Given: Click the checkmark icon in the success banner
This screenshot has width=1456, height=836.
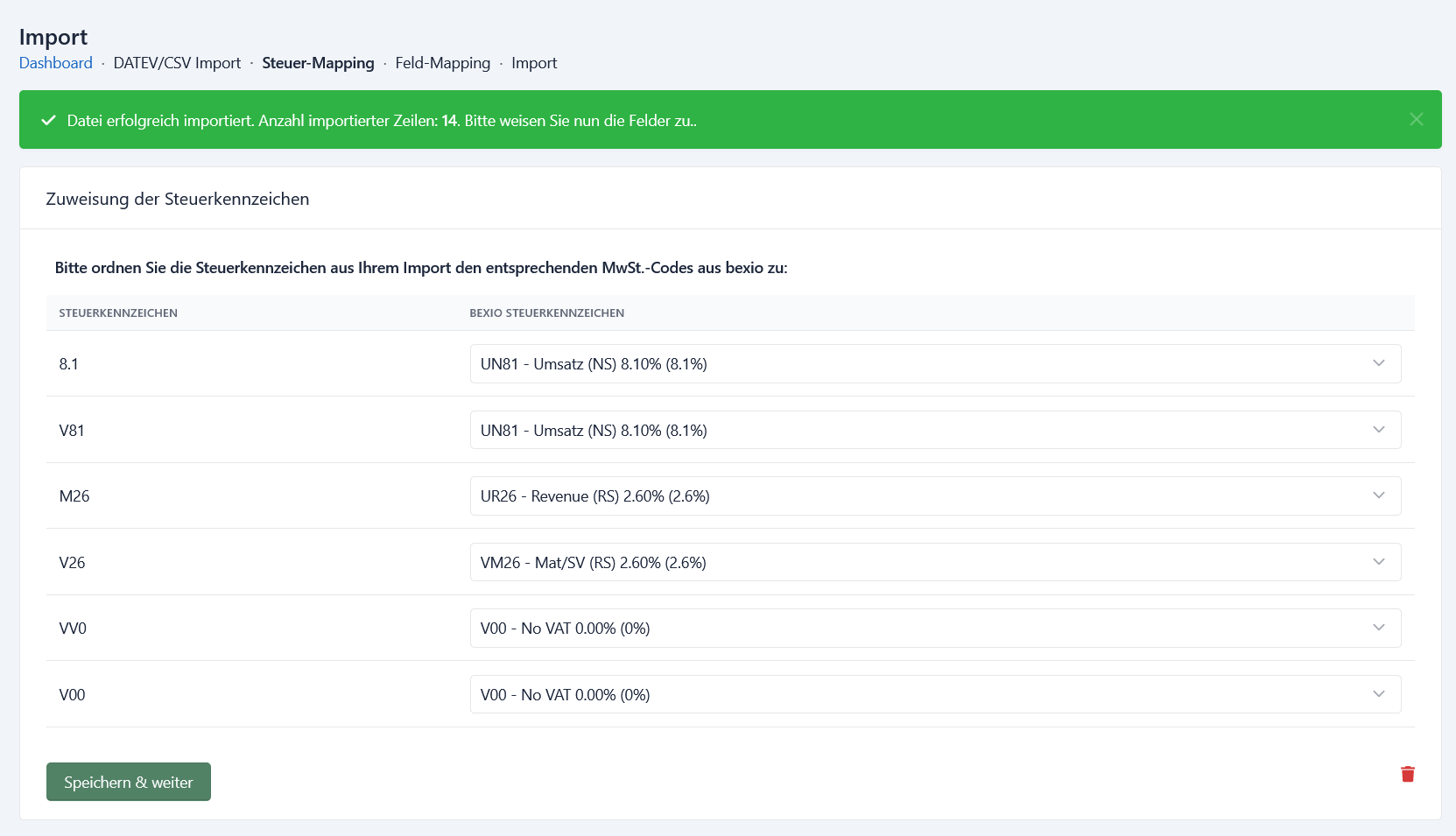Looking at the screenshot, I should [x=49, y=121].
